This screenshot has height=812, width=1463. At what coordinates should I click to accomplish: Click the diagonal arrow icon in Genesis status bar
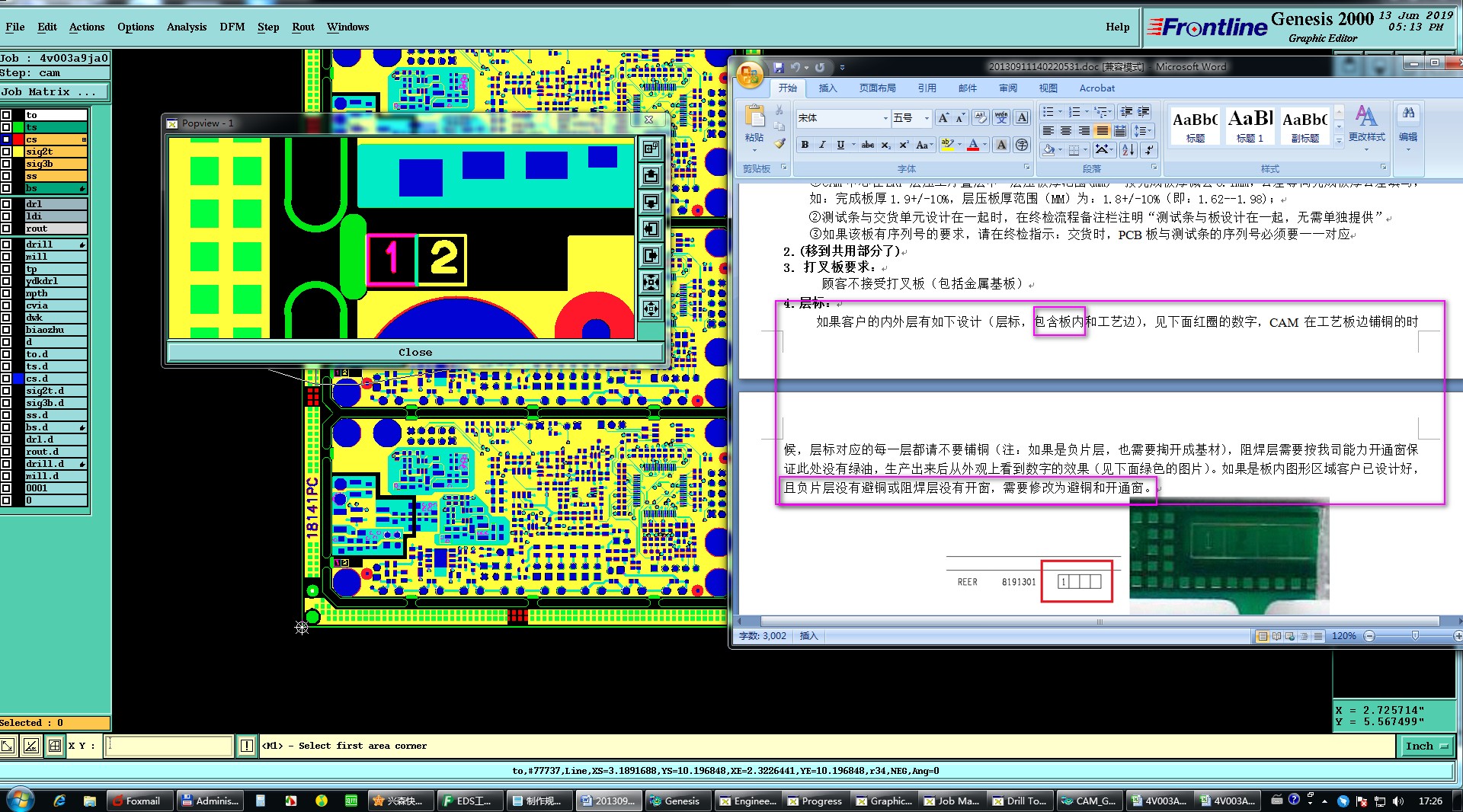8,746
